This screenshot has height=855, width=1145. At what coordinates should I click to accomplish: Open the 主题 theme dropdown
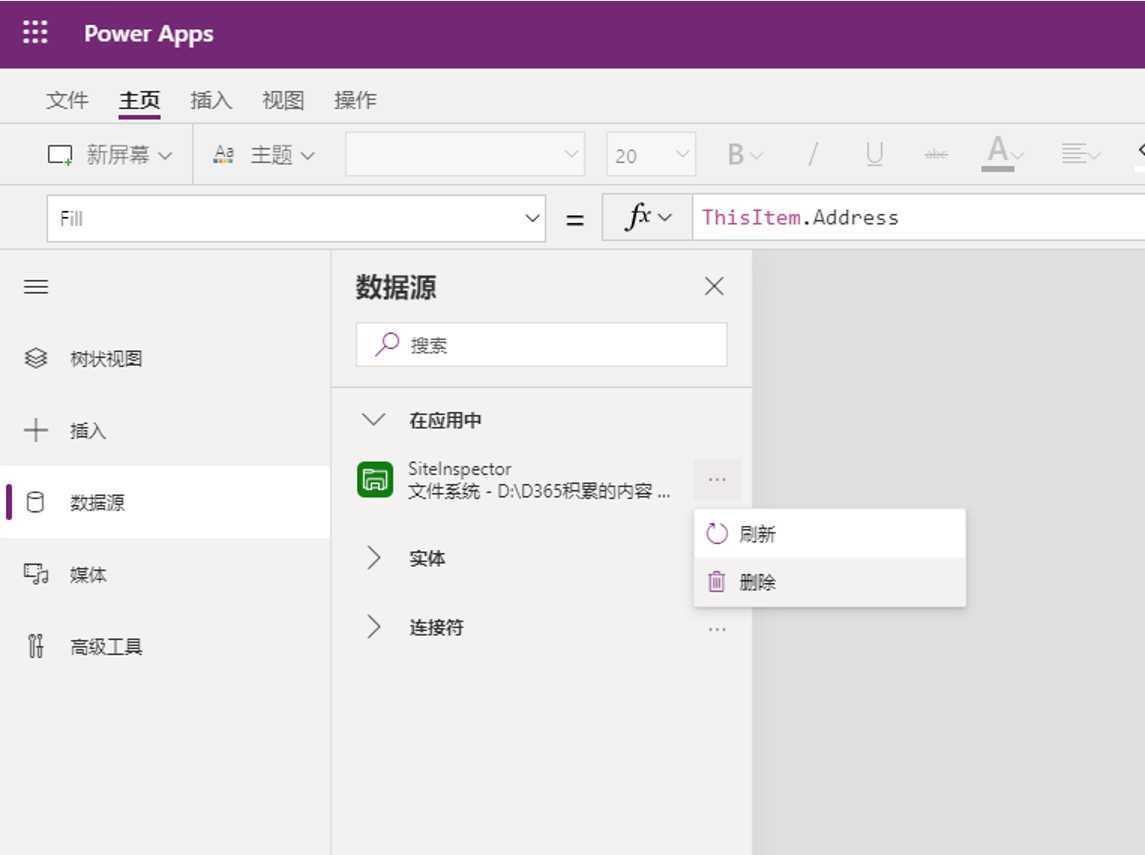point(264,155)
